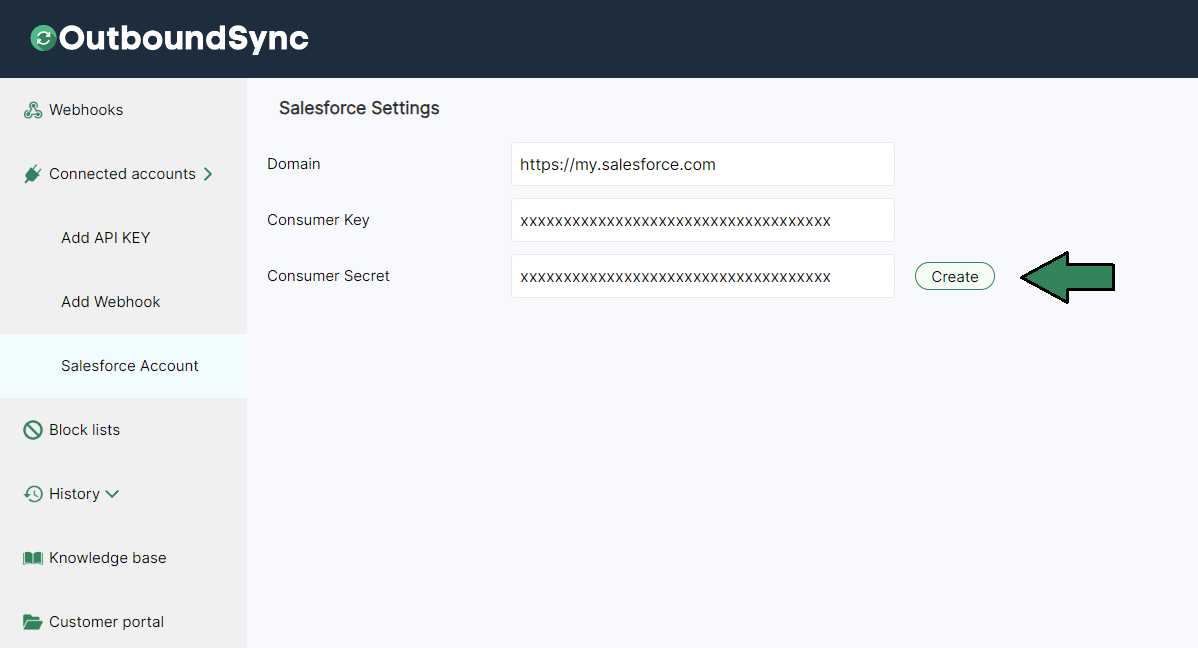The height and width of the screenshot is (648, 1198).
Task: Select the Connected accounts plug icon
Action: coord(33,173)
